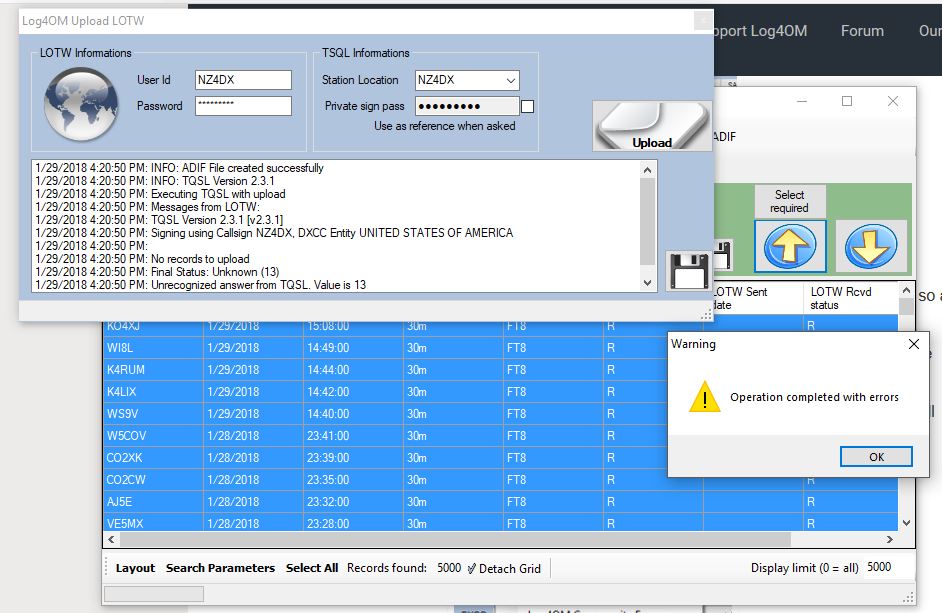Select the K4RUM callsign cell

pos(153,370)
